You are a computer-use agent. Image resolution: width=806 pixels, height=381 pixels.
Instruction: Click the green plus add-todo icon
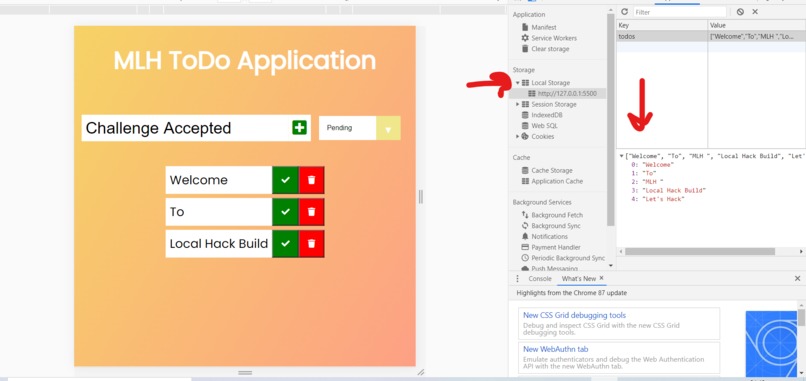[299, 128]
